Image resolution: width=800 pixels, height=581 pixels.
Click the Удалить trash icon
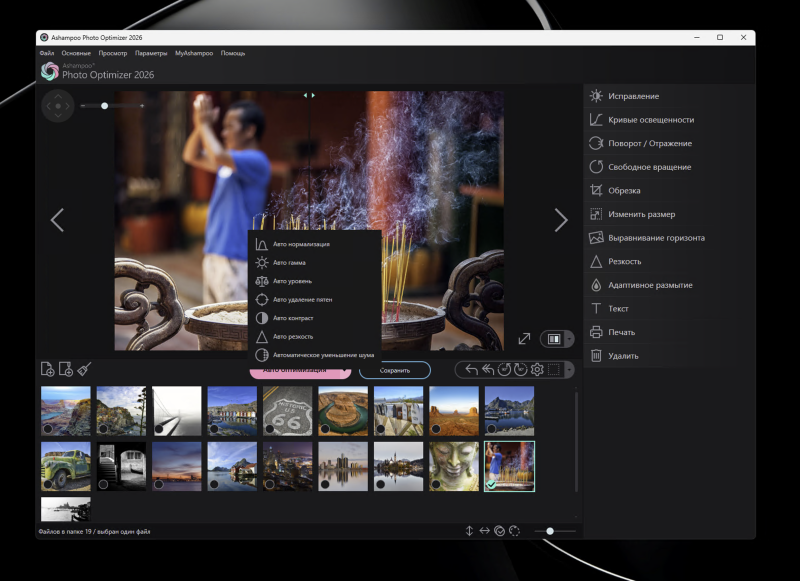pos(596,356)
